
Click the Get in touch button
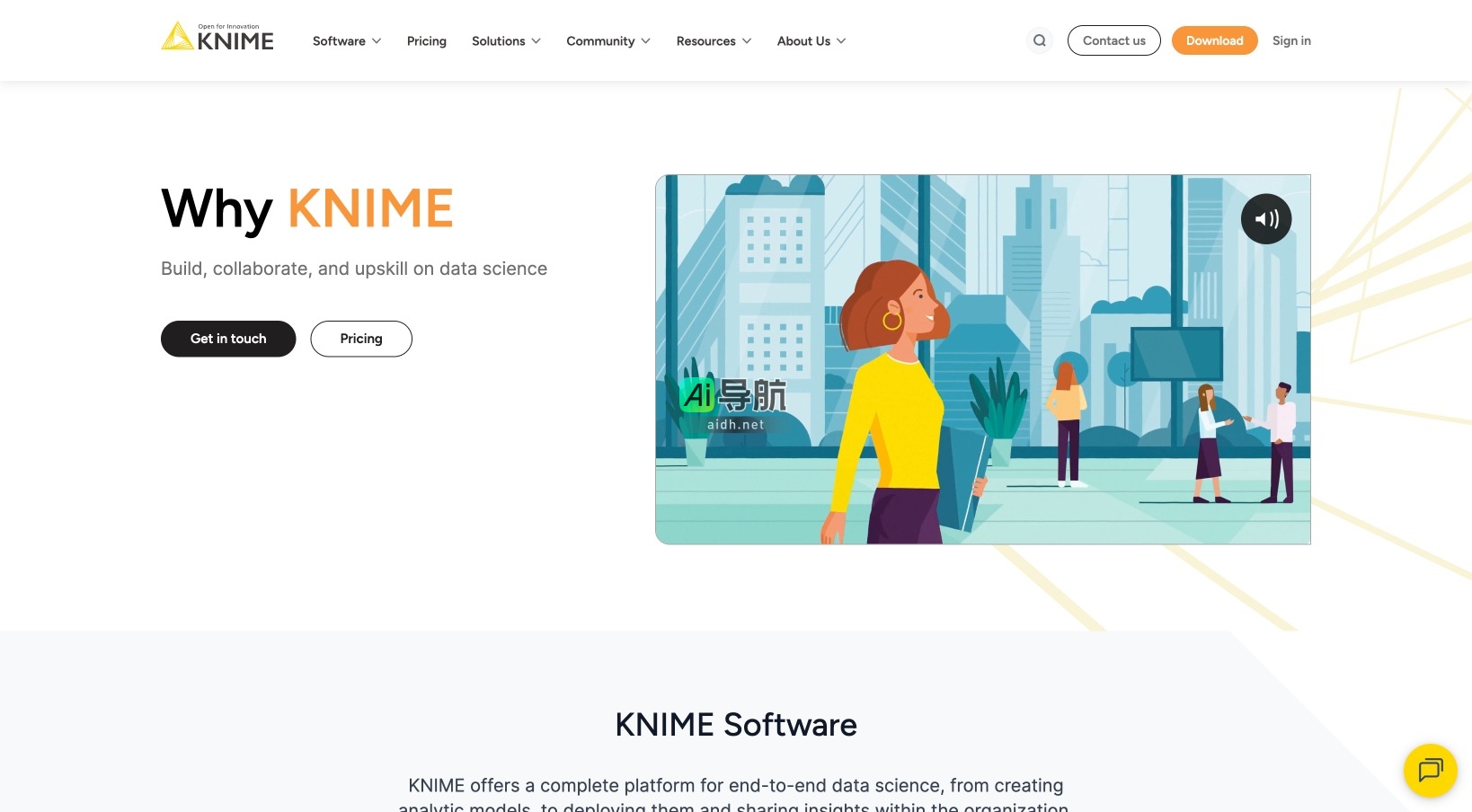tap(227, 339)
